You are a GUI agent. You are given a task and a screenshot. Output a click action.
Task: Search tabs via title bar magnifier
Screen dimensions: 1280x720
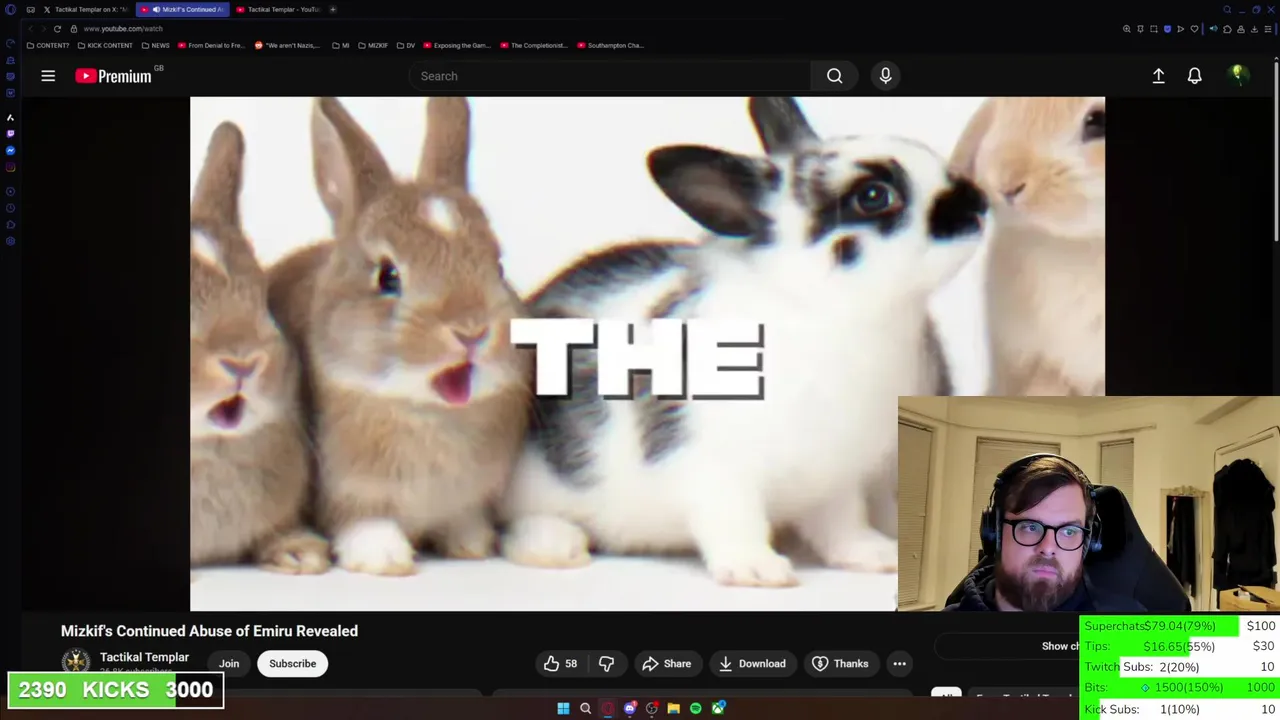pyautogui.click(x=1227, y=10)
